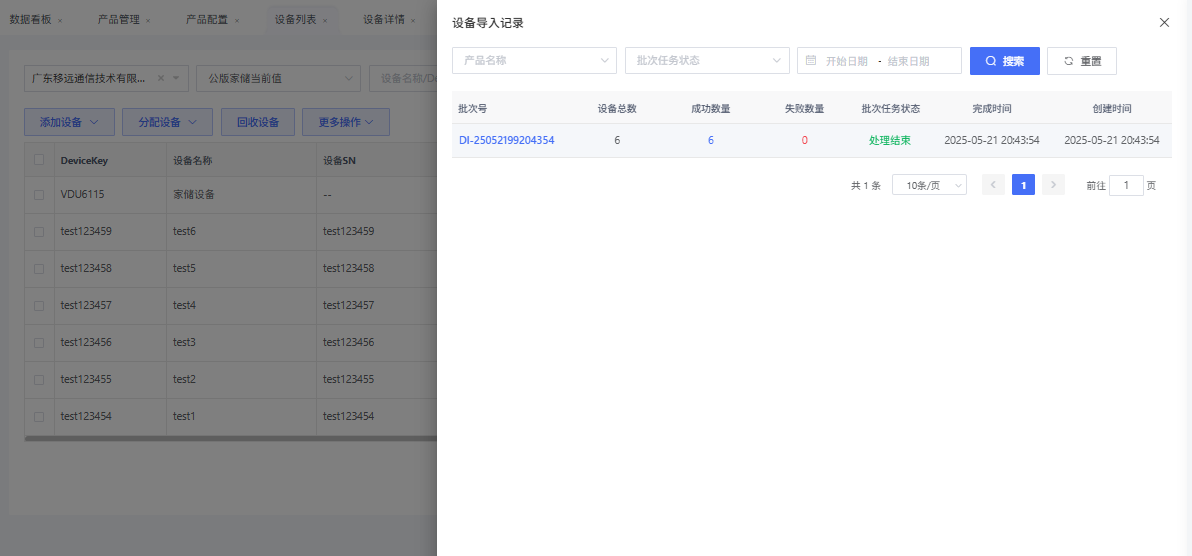
Task: Open the 产品名称 dropdown
Action: [534, 61]
